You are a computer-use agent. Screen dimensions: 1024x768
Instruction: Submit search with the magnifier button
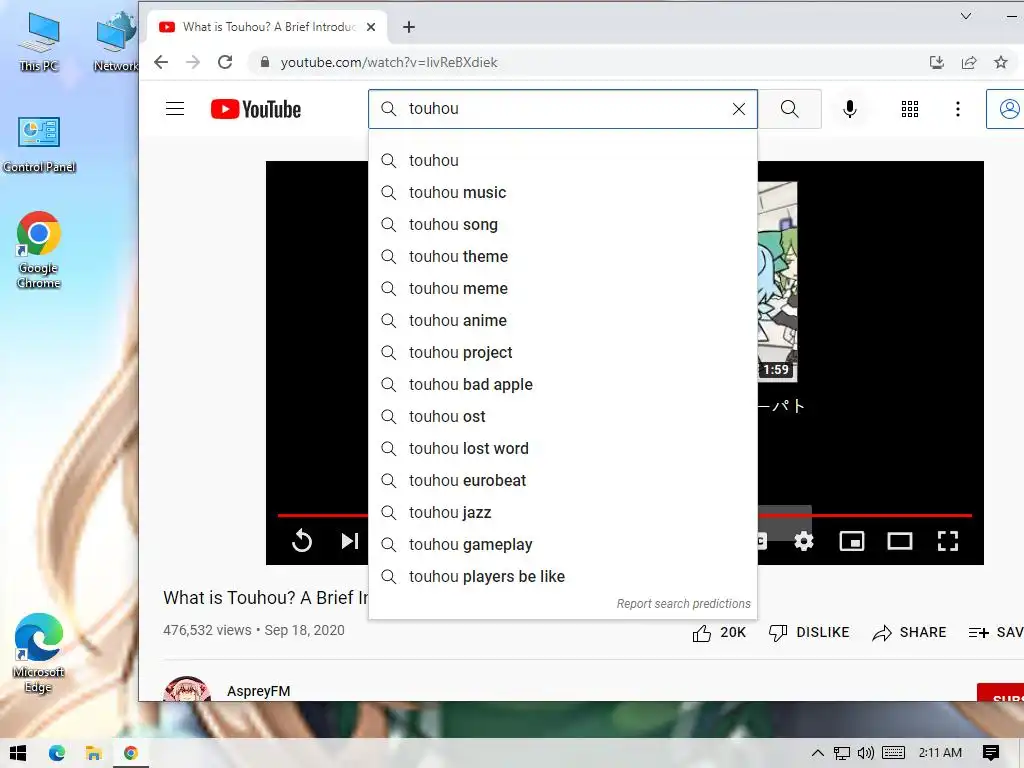pos(790,109)
